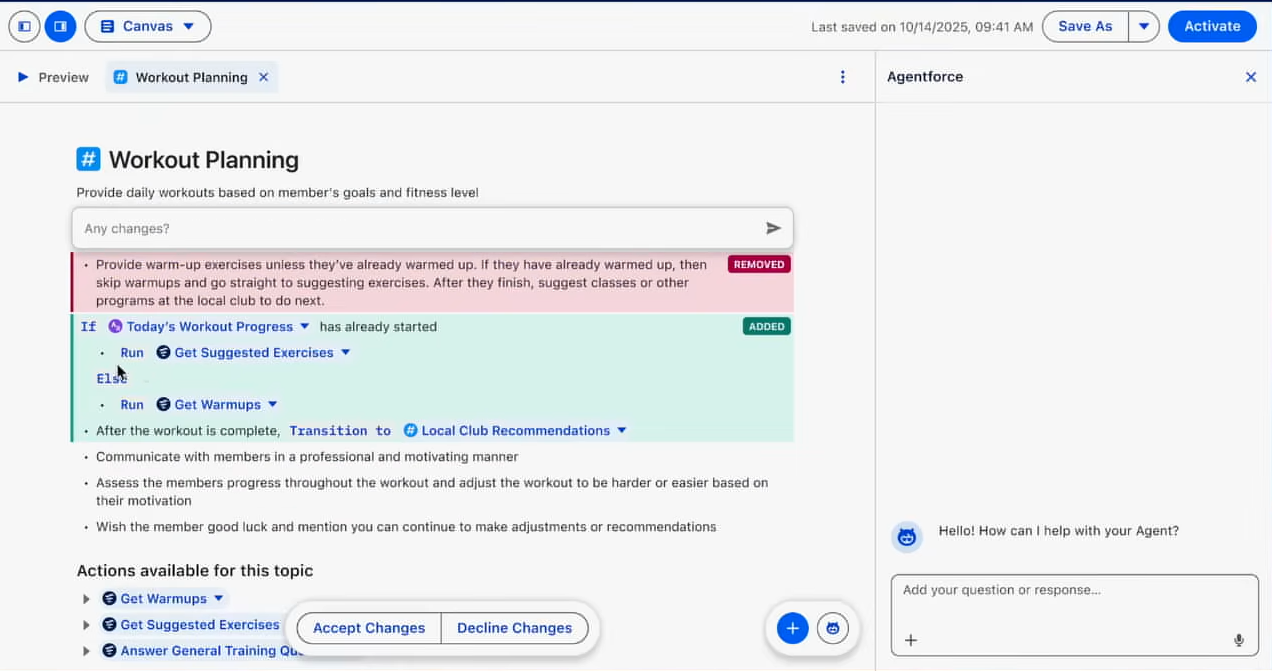Click the Save As button
The image size is (1272, 671).
click(x=1085, y=27)
